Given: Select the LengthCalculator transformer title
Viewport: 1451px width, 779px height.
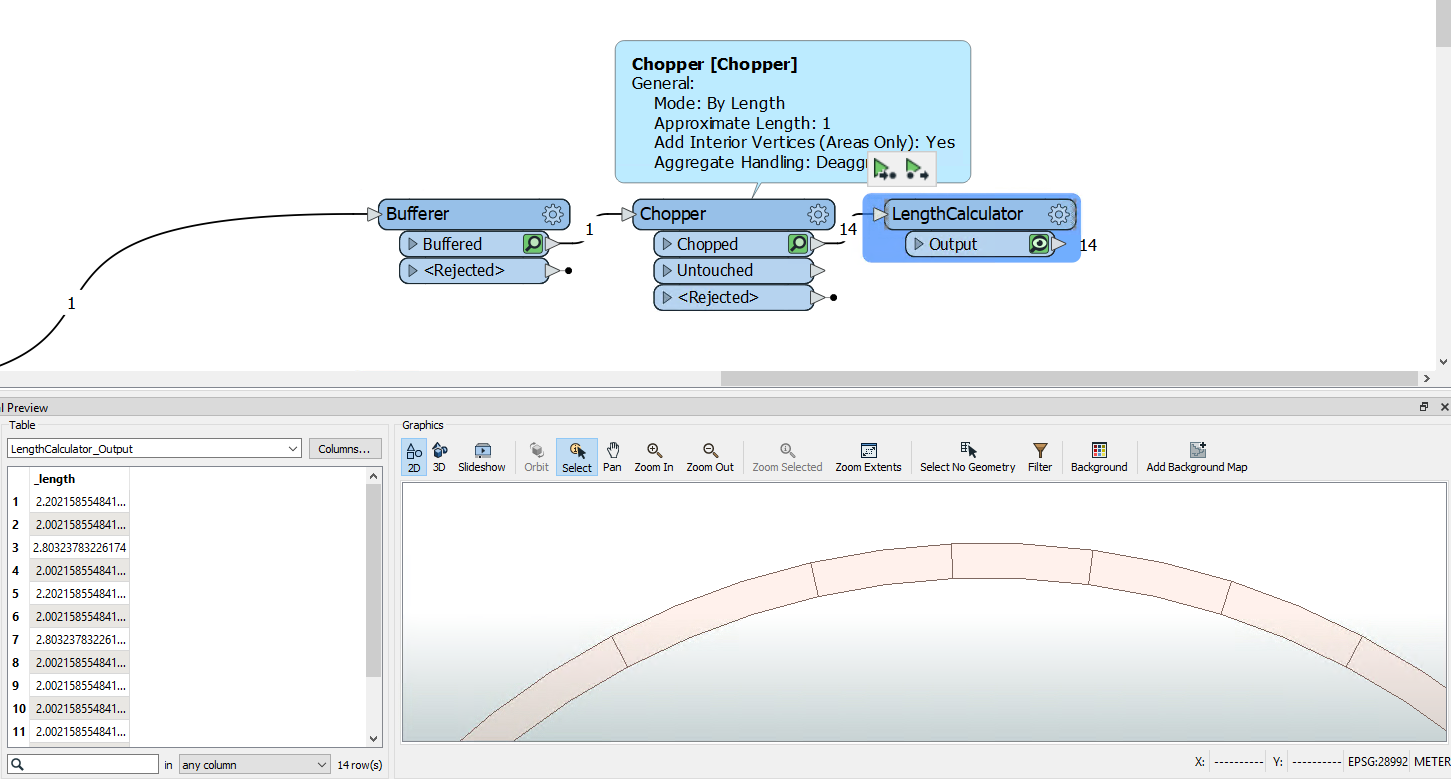Looking at the screenshot, I should [957, 214].
